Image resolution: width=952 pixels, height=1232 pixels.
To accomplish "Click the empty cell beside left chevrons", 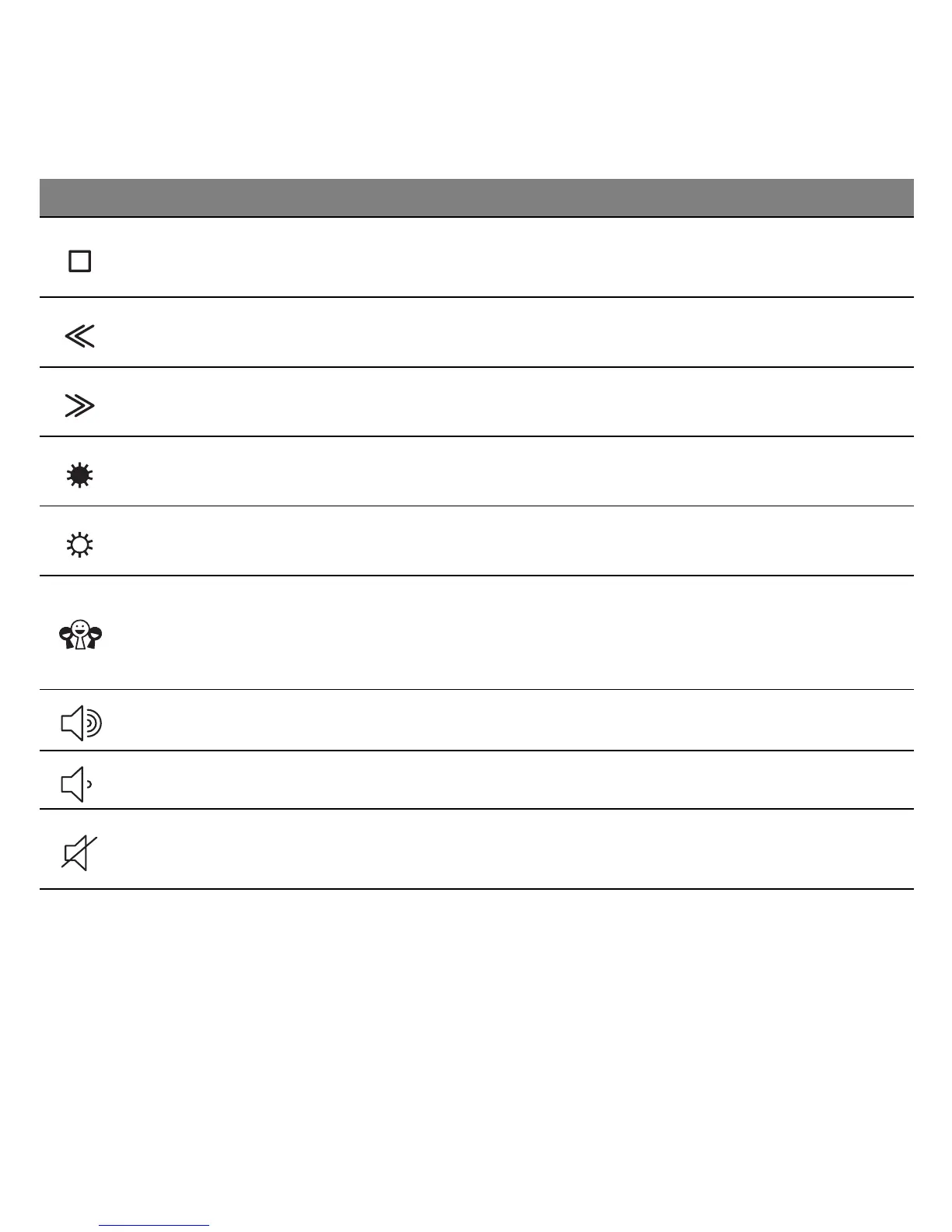I will coord(516,332).
